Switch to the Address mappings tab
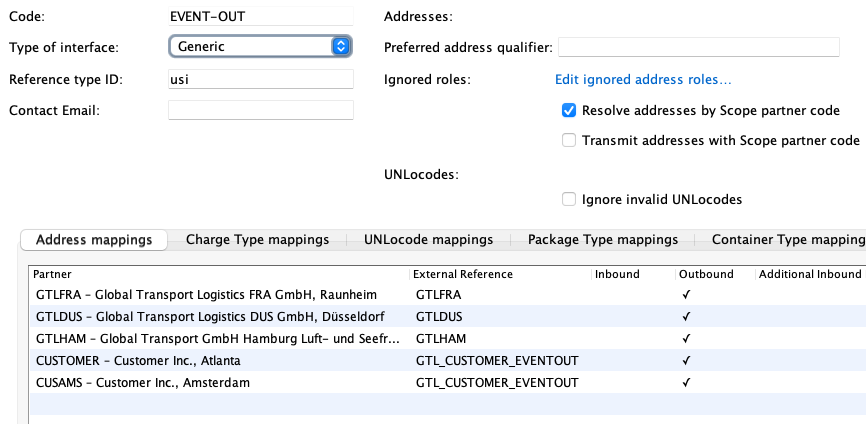Screen dimensions: 866x424 [94, 240]
